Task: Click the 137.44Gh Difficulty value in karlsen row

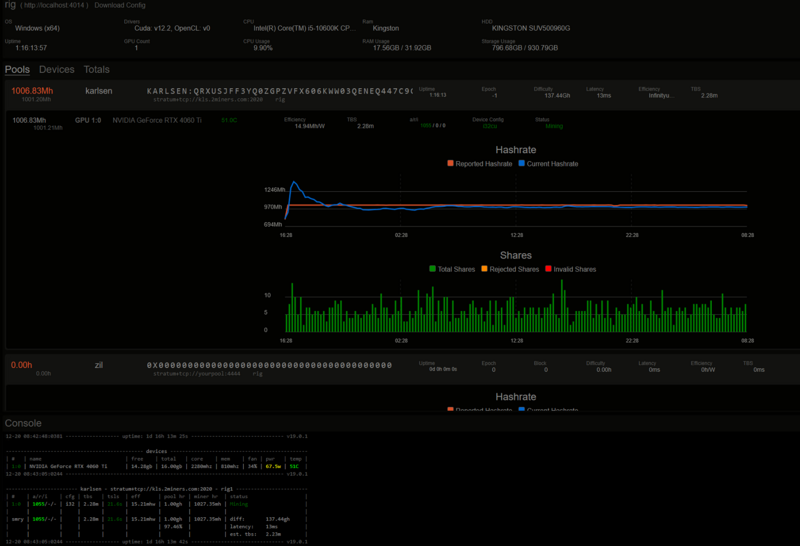Action: pyautogui.click(x=557, y=95)
